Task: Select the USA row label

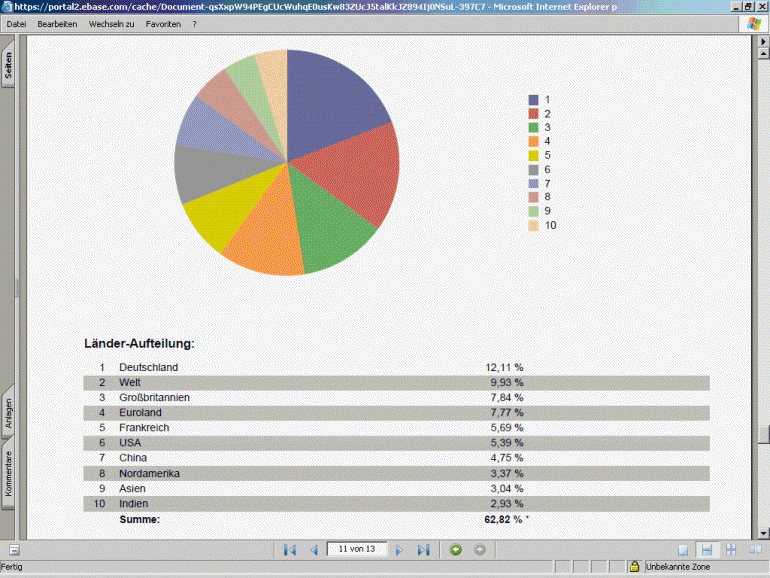Action: [130, 443]
